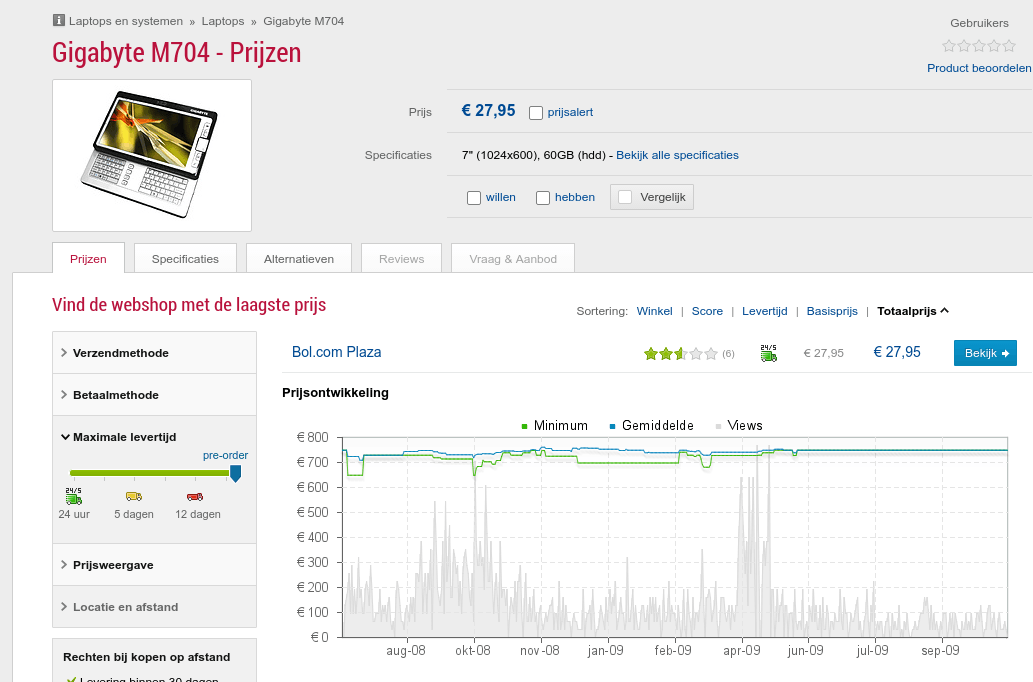The width and height of the screenshot is (1033, 682).
Task: Click the nov-08 axis label
Action: pos(540,650)
